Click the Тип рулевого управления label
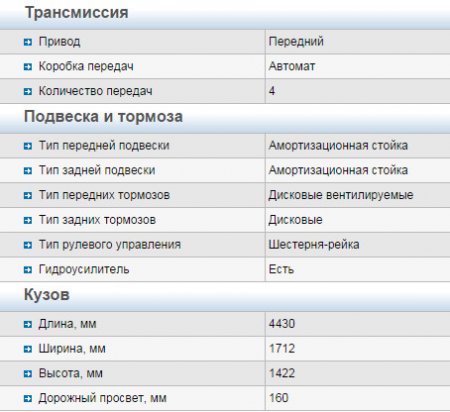450x412 pixels. coord(110,245)
